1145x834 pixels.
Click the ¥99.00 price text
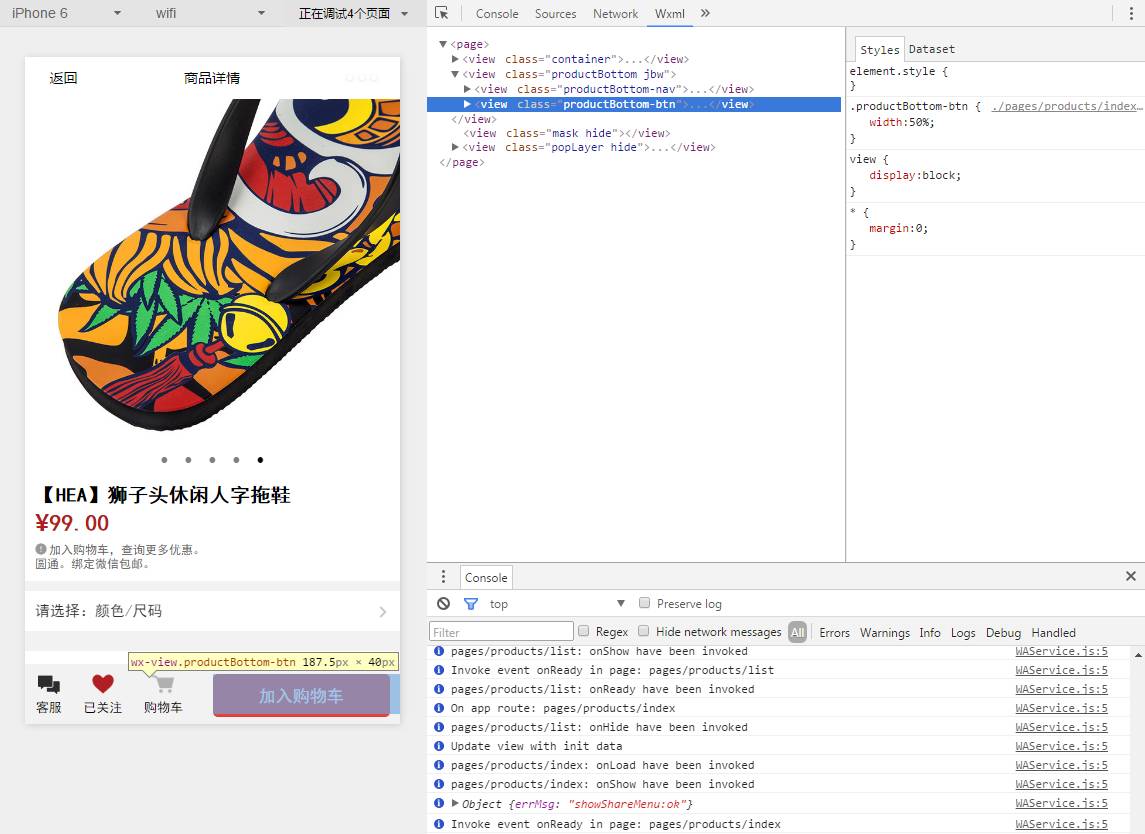click(x=72, y=523)
